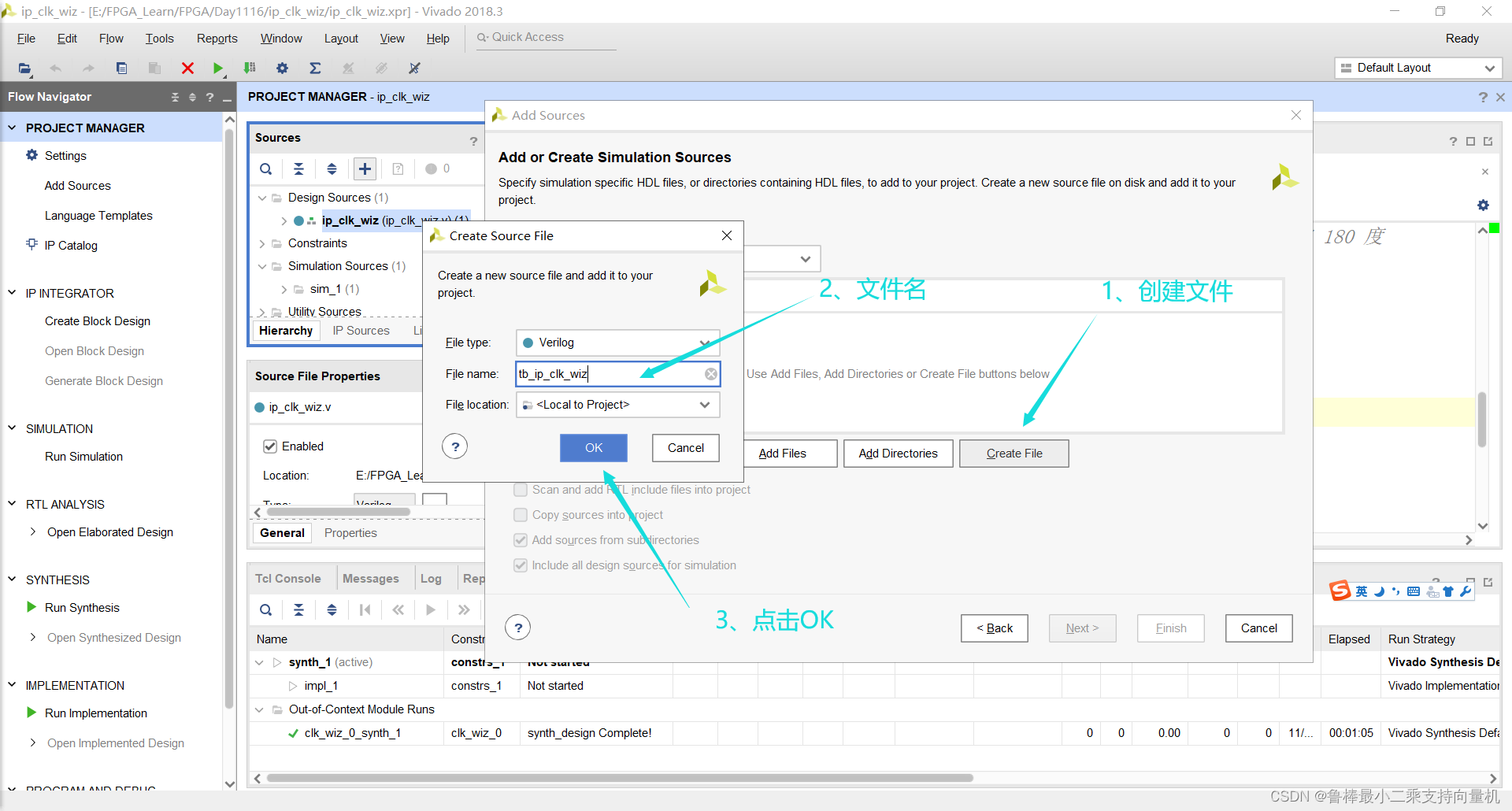Image resolution: width=1512 pixels, height=811 pixels.
Task: Click Flow Navigator vertical scrollbar
Action: click(x=229, y=417)
